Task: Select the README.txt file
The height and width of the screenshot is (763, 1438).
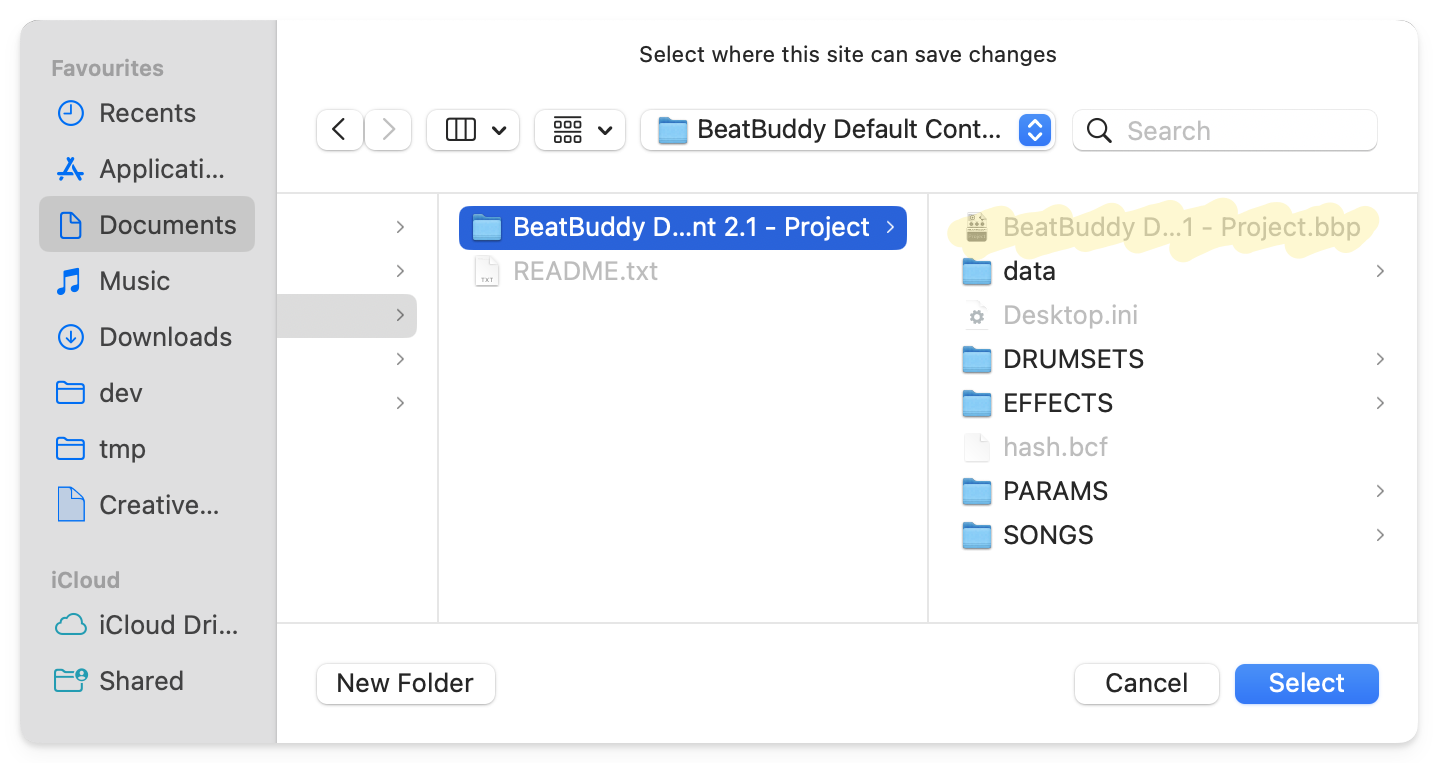Action: coord(586,270)
